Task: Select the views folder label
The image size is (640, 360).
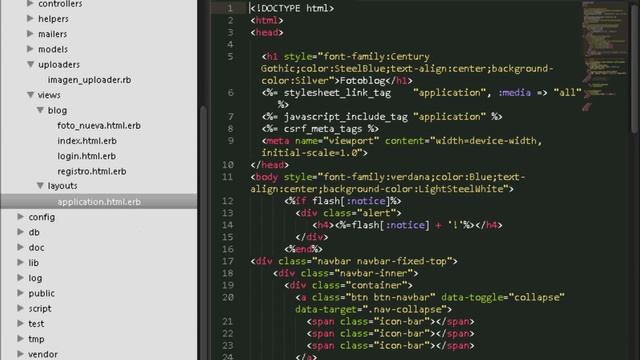Action: coord(49,95)
